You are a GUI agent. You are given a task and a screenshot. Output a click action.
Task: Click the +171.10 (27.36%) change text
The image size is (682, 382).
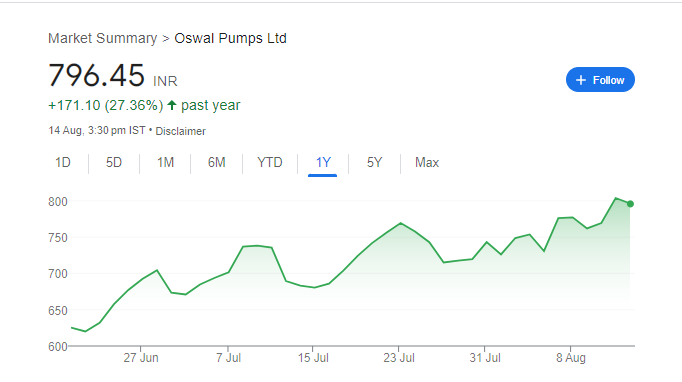106,105
